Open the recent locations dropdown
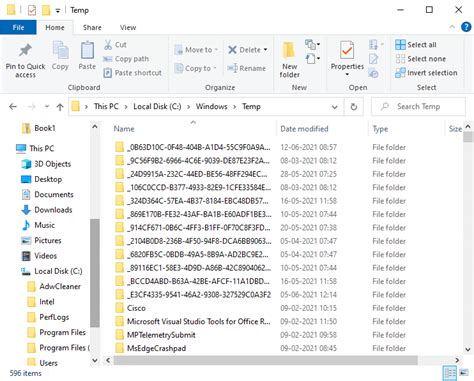 (47, 107)
